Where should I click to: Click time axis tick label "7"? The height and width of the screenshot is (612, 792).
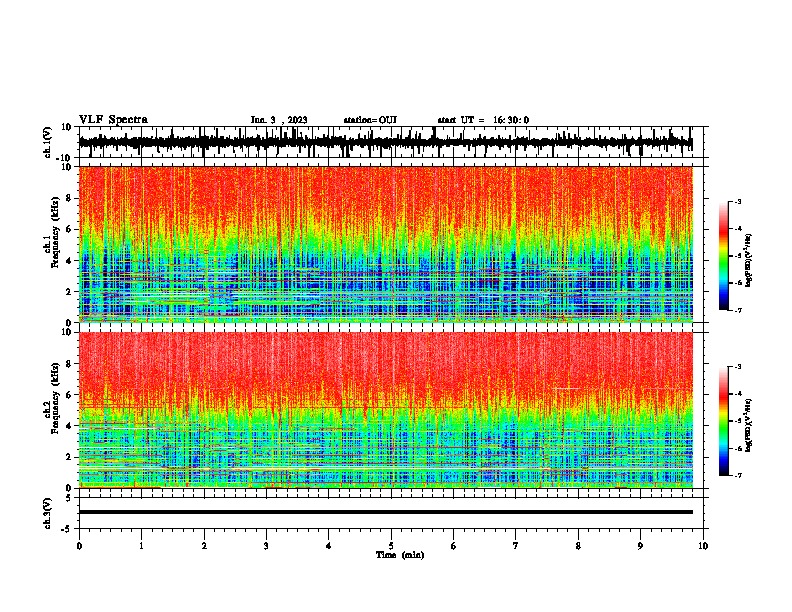[516, 546]
